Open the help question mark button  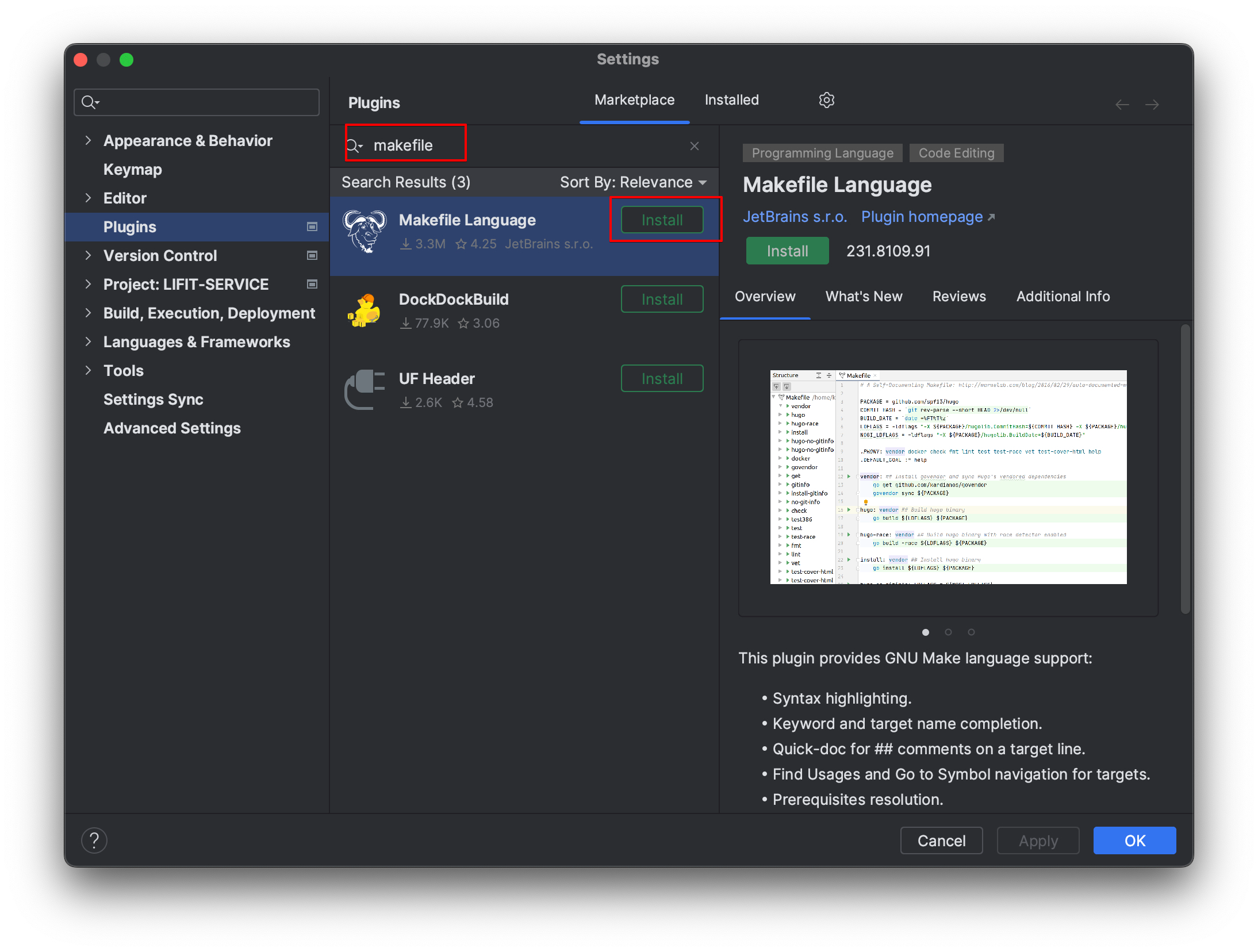[x=94, y=840]
